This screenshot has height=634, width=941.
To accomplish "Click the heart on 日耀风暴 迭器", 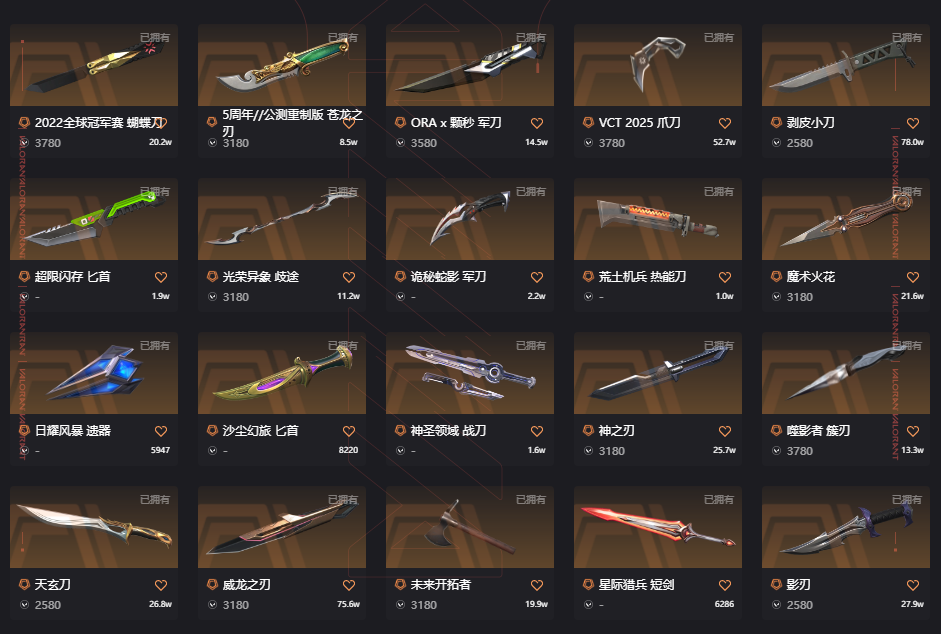I will coord(161,431).
